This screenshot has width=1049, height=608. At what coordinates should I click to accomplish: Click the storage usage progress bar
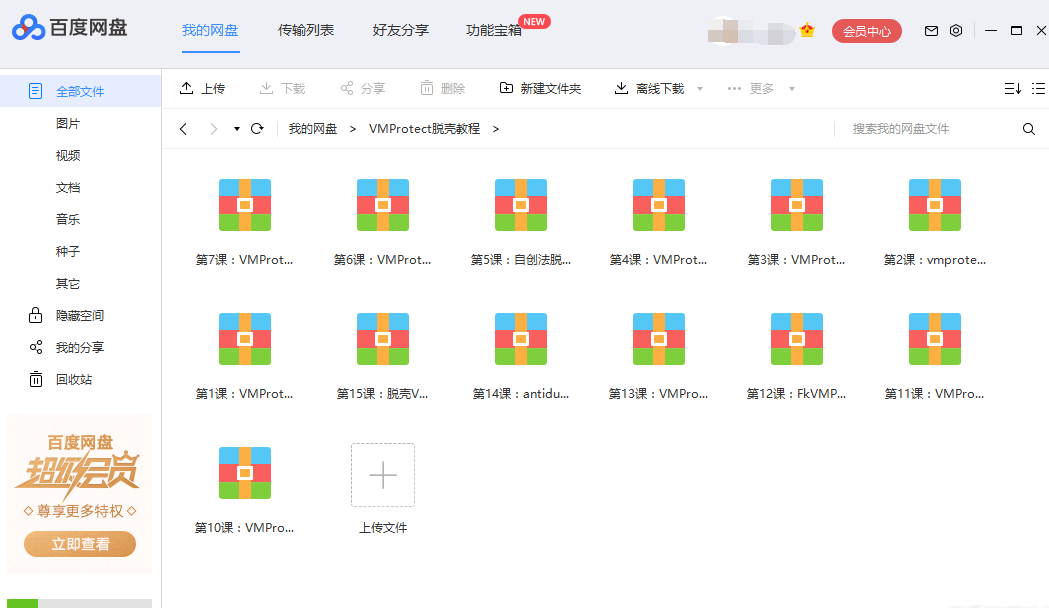tap(80, 603)
